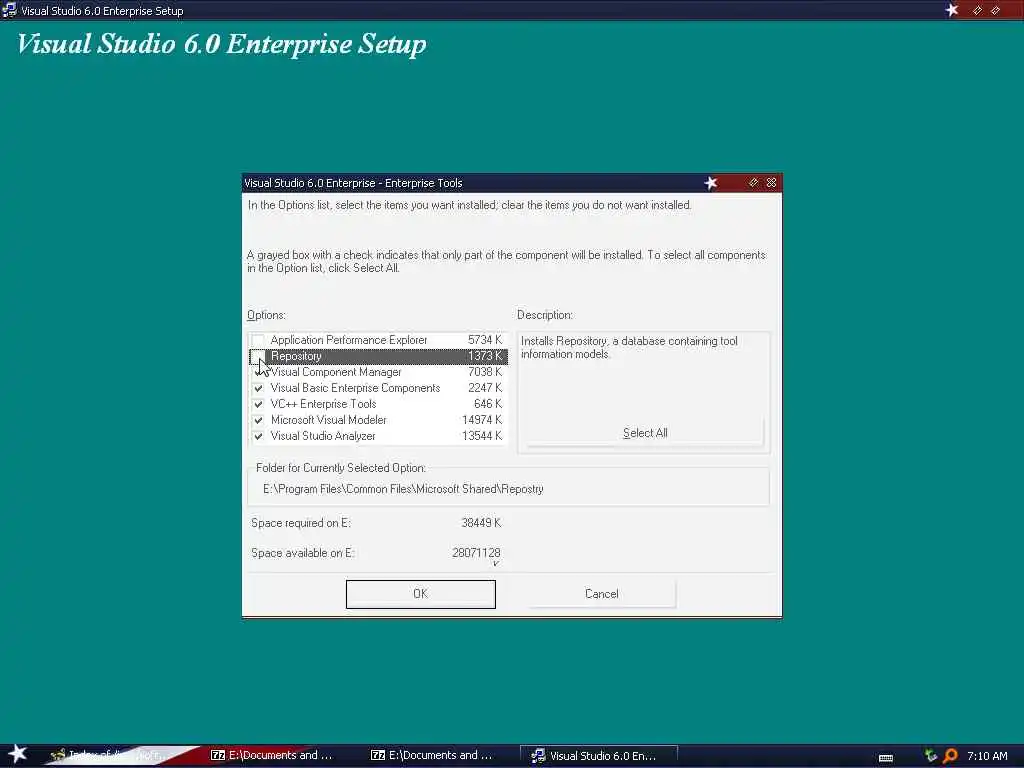Click the Visual Studio 6.0 Enterprise Setup heading
This screenshot has width=1024, height=768.
pos(221,44)
